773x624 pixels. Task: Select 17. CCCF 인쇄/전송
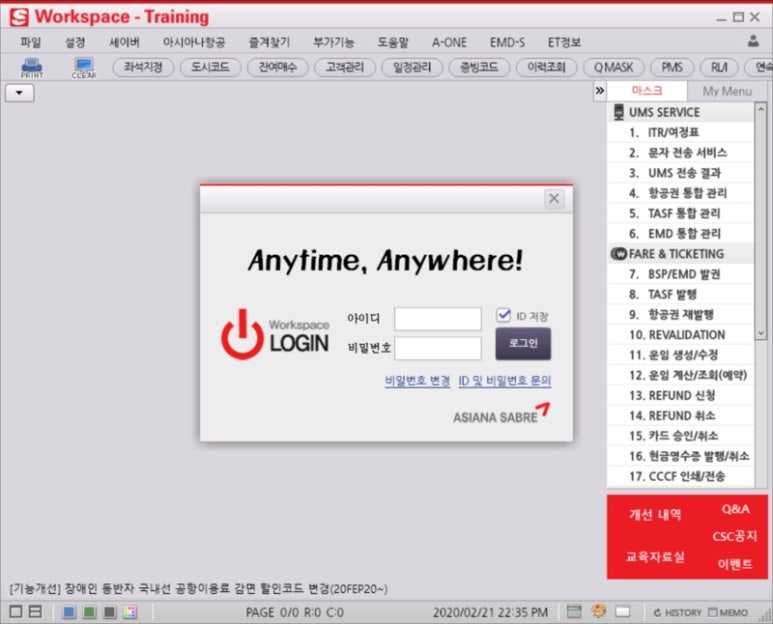pos(680,476)
